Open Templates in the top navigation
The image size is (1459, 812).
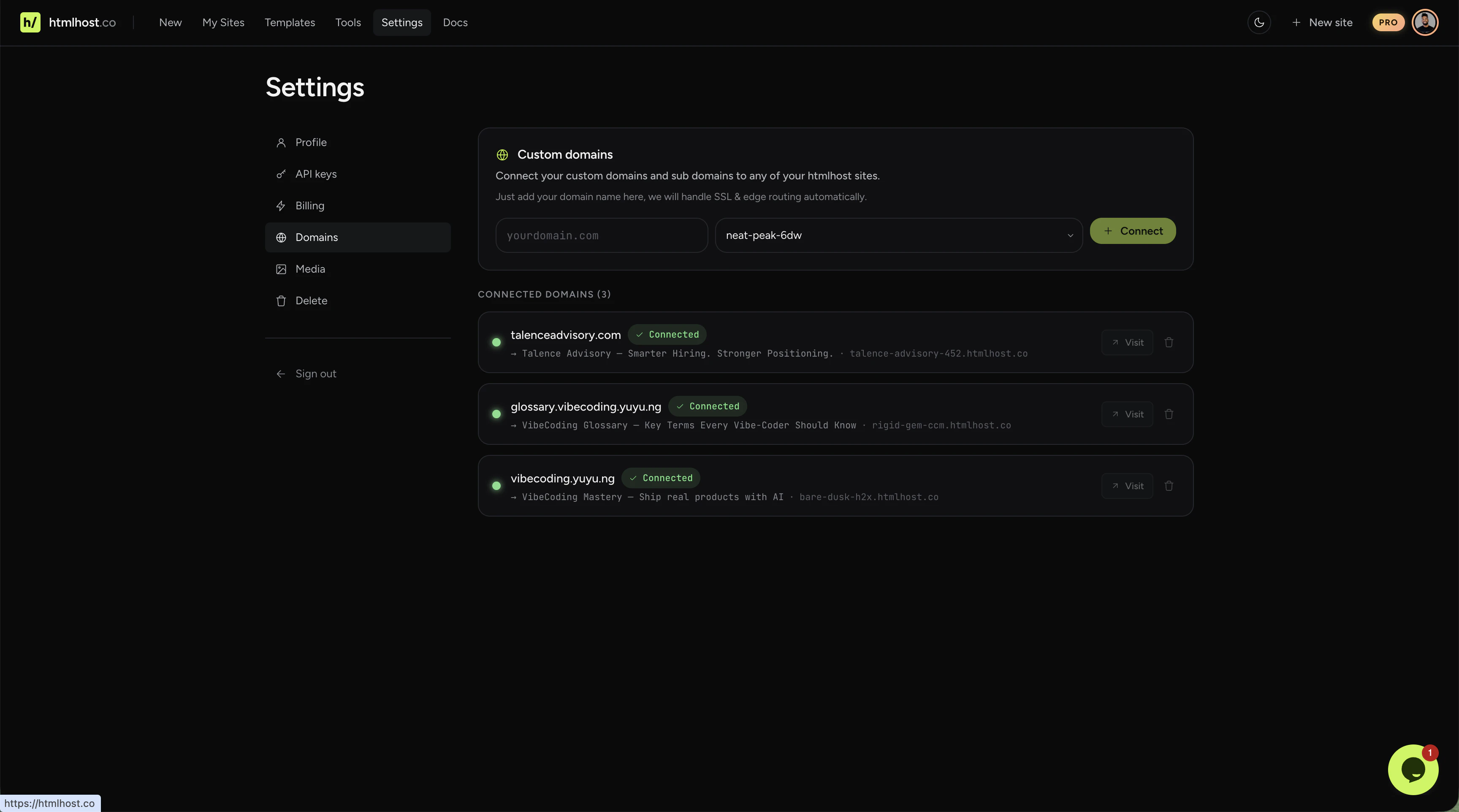click(x=290, y=23)
